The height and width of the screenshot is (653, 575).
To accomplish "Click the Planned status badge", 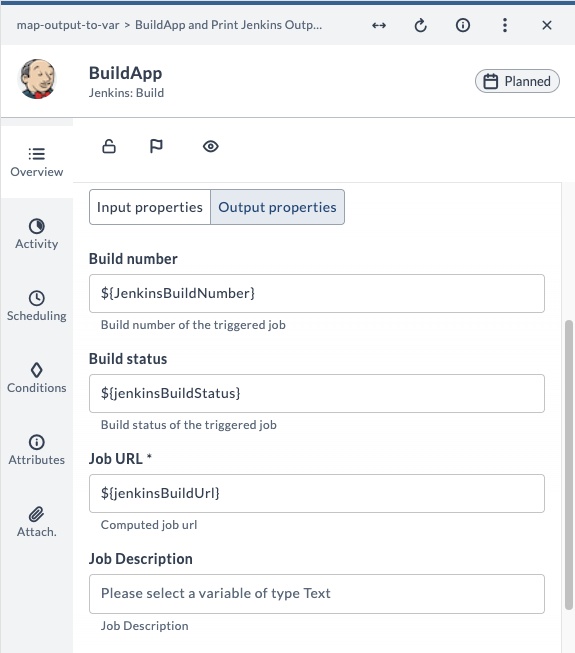I will [x=517, y=81].
